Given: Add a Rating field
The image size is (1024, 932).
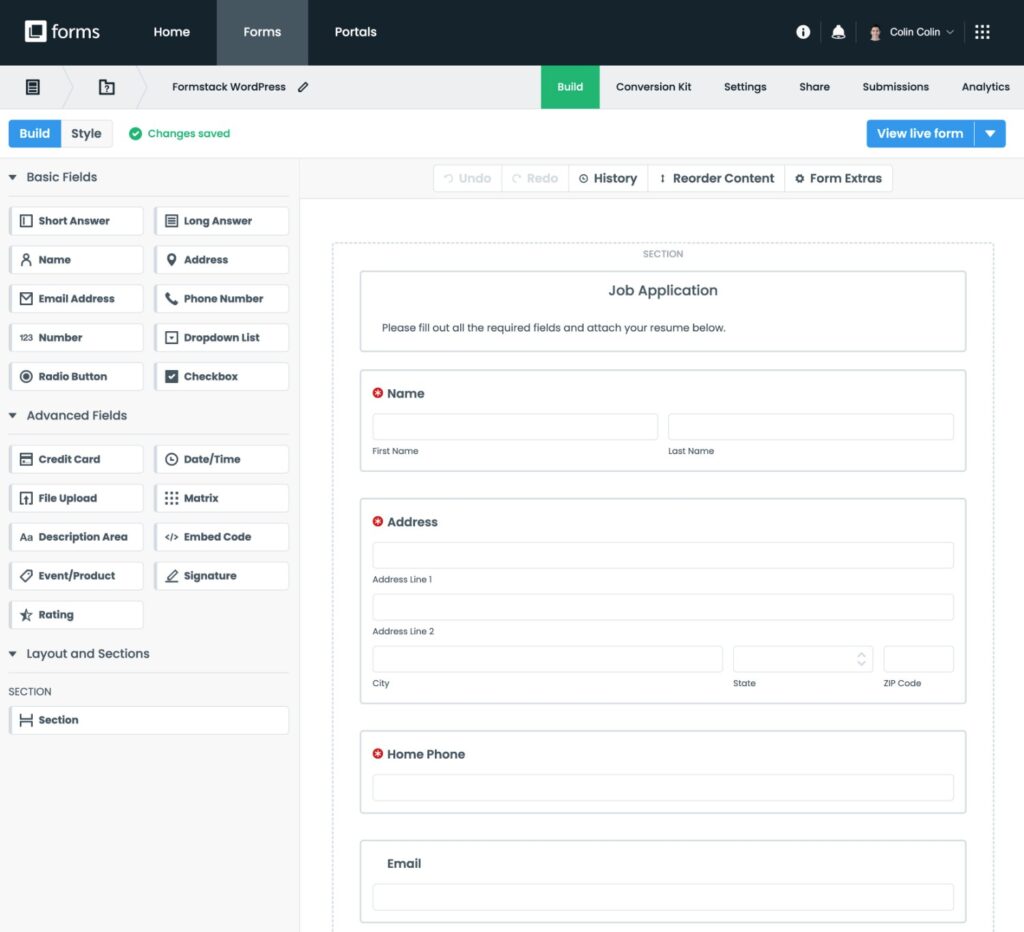Looking at the screenshot, I should click(x=76, y=614).
